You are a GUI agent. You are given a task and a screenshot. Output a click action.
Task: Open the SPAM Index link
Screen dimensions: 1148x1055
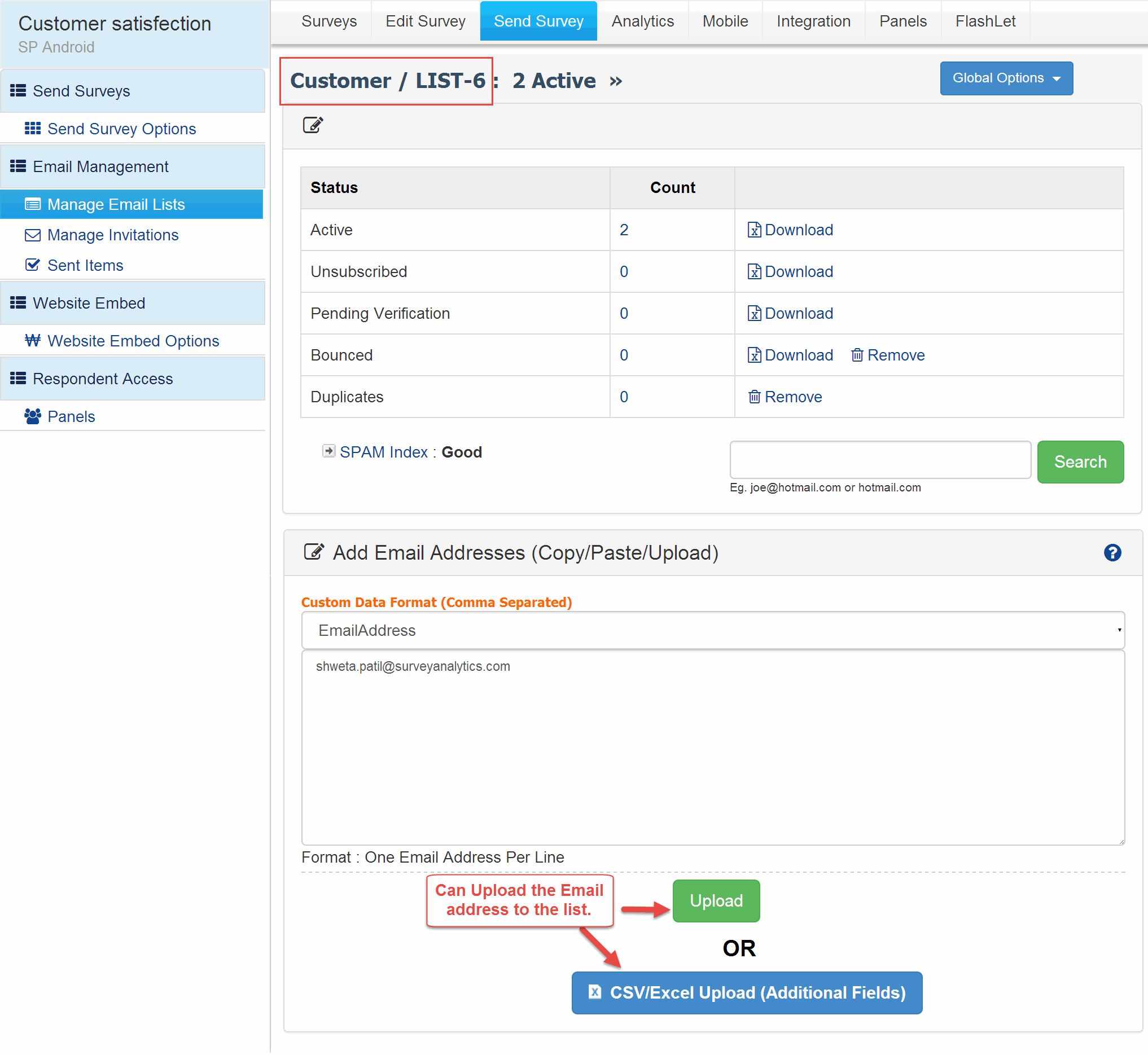tap(383, 451)
